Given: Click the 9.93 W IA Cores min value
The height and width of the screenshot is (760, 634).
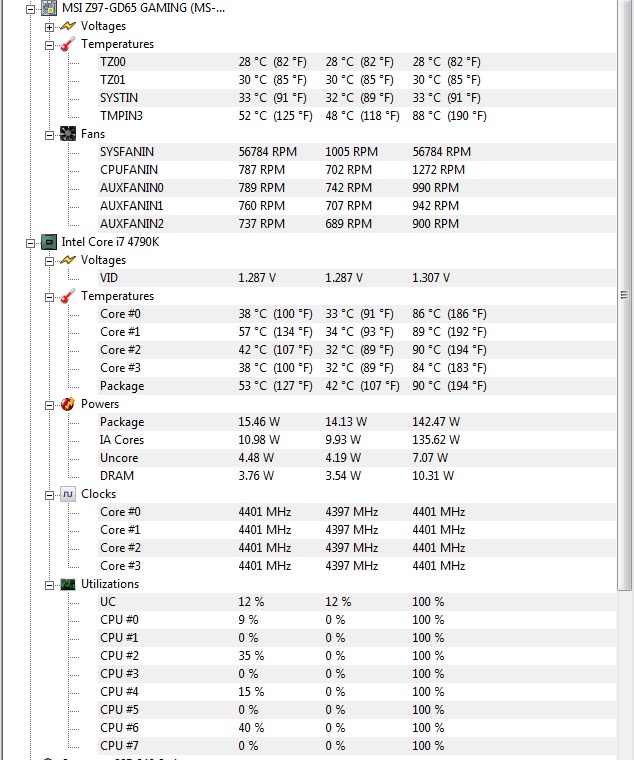Looking at the screenshot, I should (343, 440).
